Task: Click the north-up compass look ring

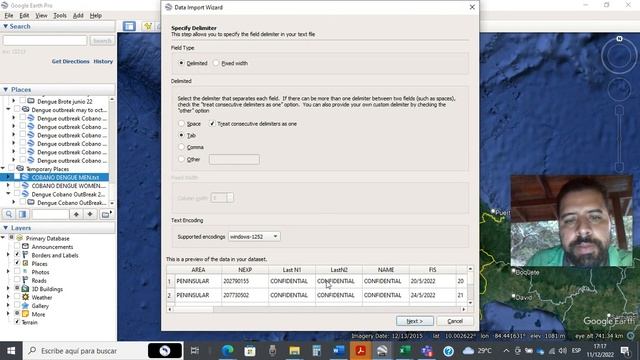Action: pyautogui.click(x=619, y=55)
